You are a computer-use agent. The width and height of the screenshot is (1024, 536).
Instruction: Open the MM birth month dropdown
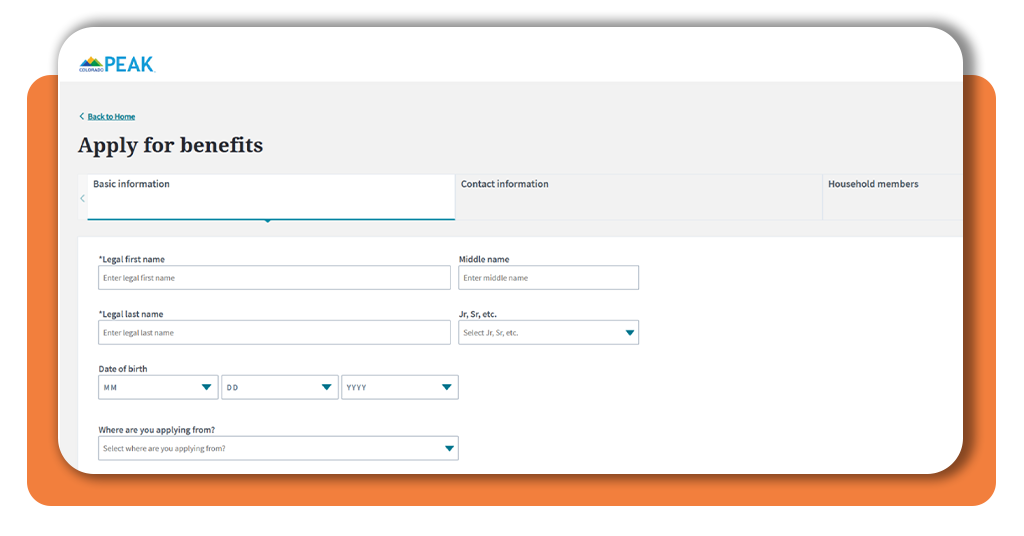(x=158, y=387)
